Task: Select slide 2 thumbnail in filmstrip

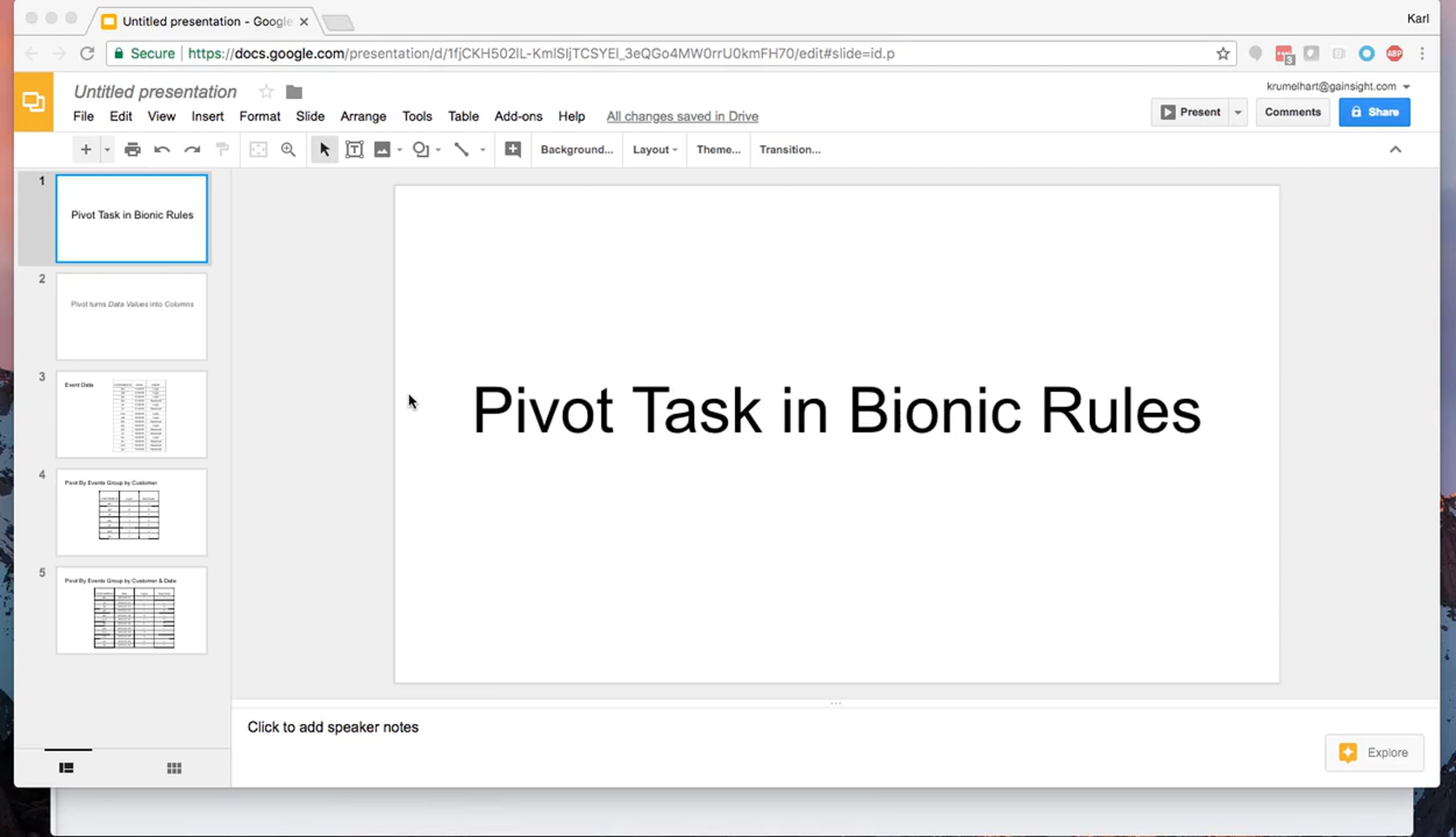Action: (132, 317)
